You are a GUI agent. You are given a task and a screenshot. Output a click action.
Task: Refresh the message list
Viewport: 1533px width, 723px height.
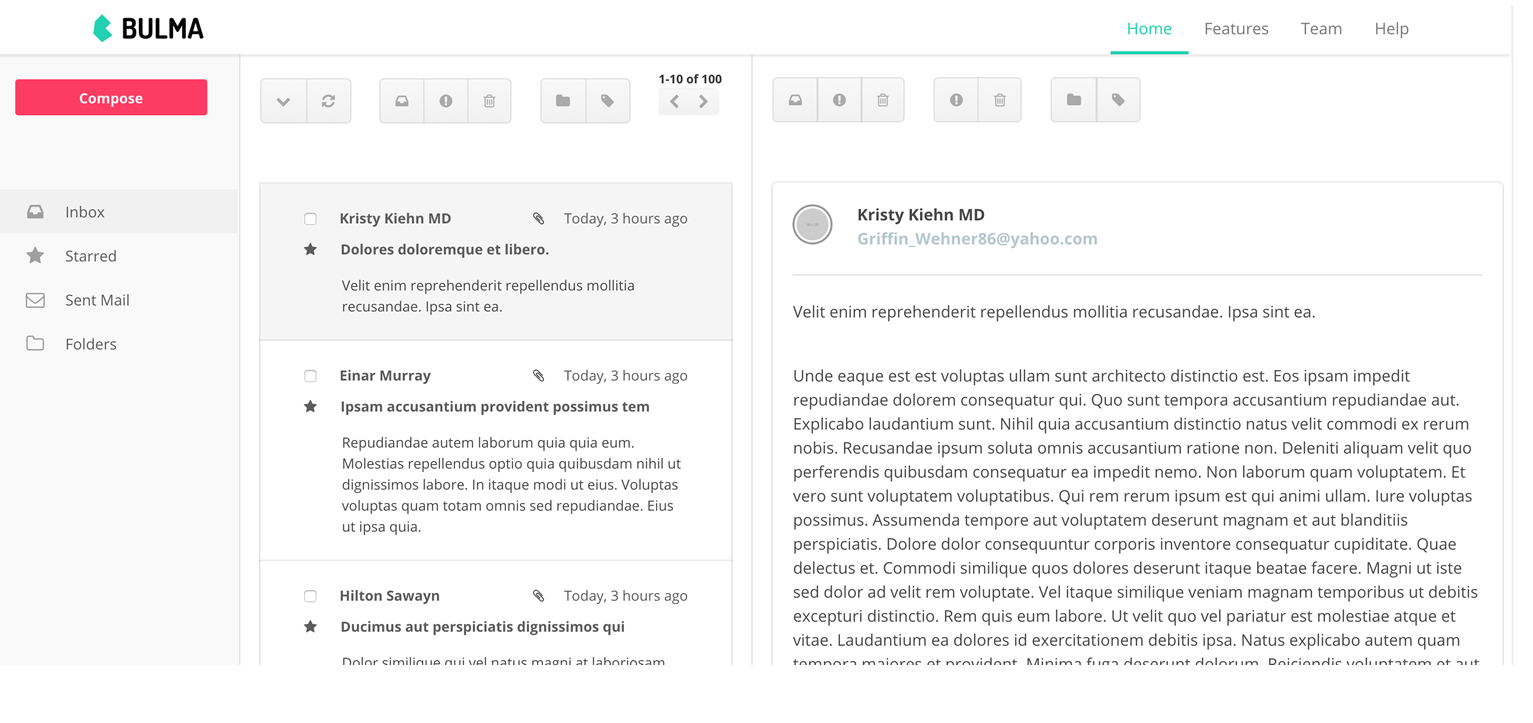click(328, 101)
